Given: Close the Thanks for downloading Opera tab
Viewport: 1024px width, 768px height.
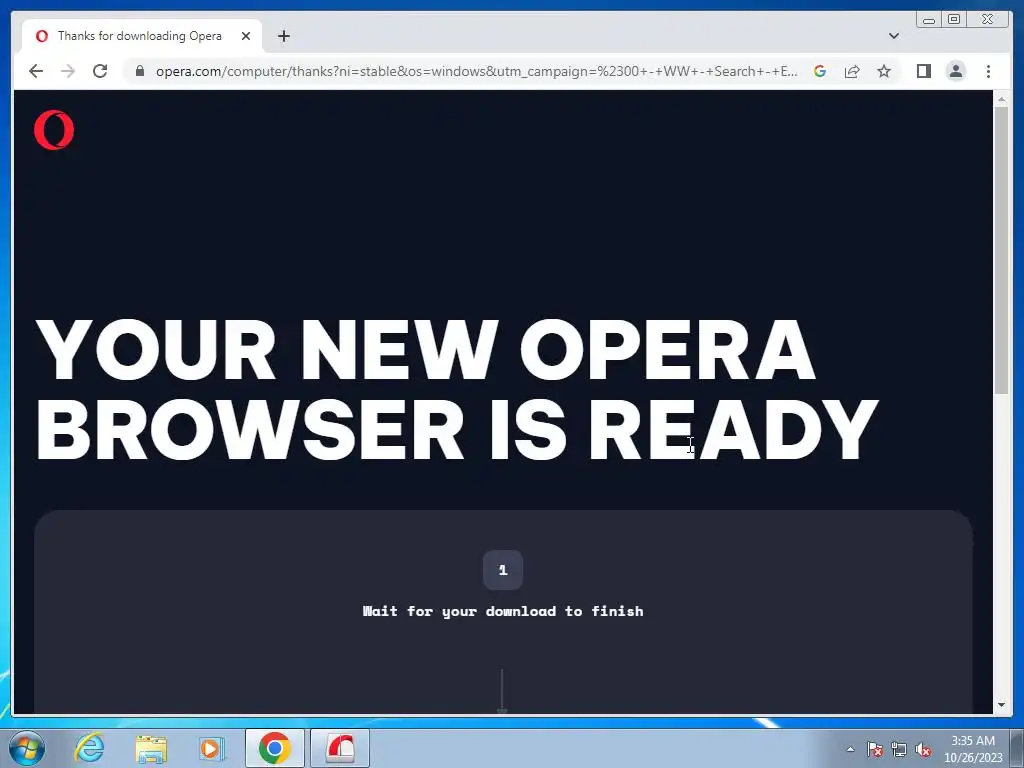Looking at the screenshot, I should (x=246, y=36).
